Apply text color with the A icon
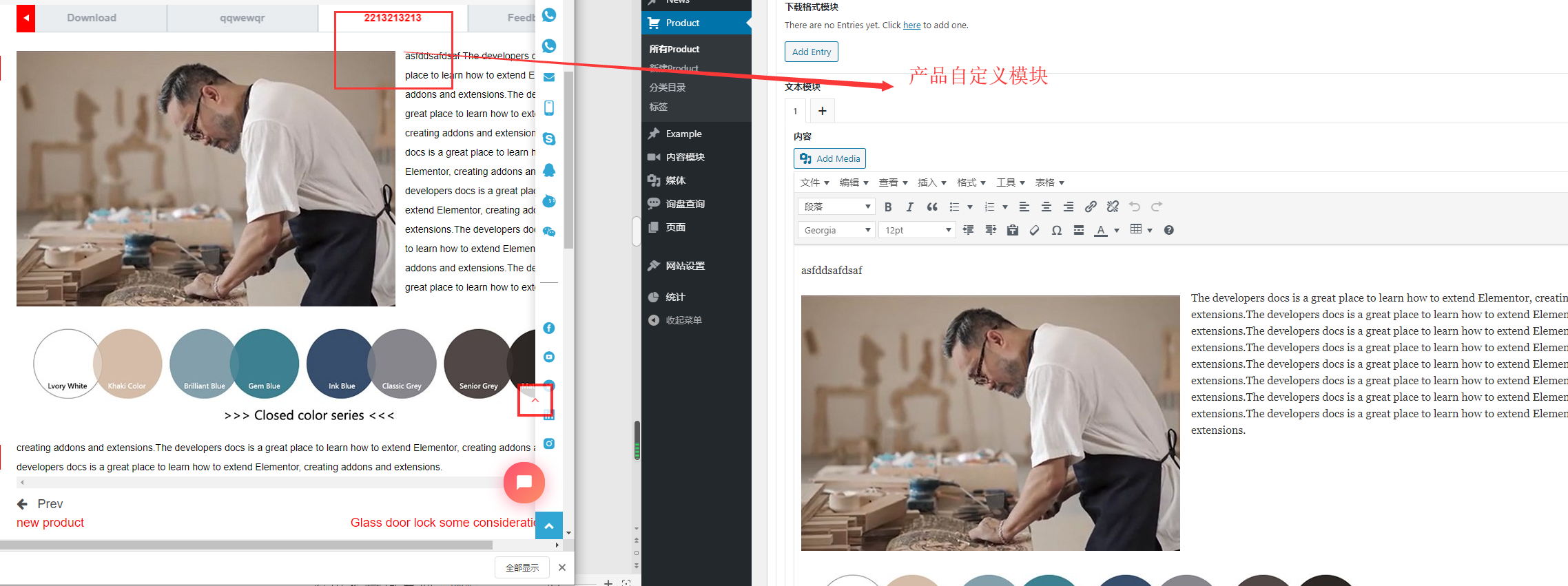Screen dimensions: 1568x586 coord(1101,230)
